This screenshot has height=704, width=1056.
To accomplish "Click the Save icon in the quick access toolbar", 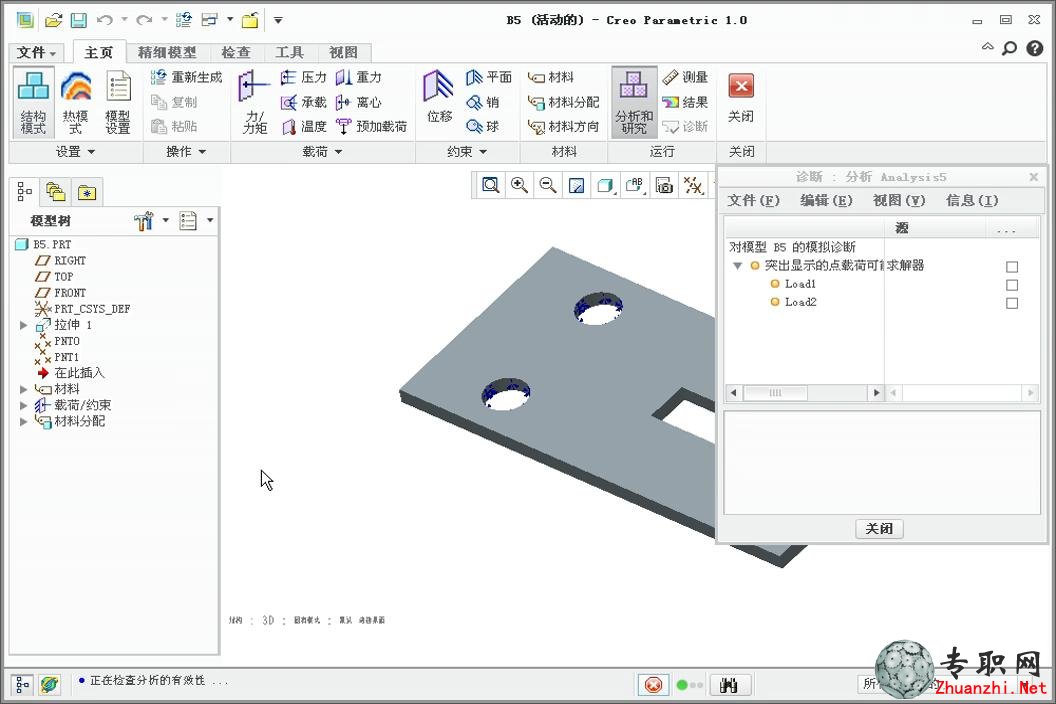I will pos(79,20).
